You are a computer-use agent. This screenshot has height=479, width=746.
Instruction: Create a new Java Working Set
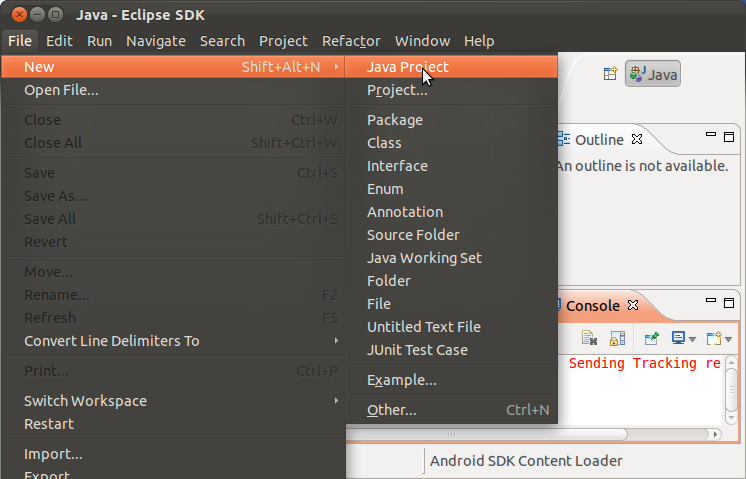click(451, 258)
